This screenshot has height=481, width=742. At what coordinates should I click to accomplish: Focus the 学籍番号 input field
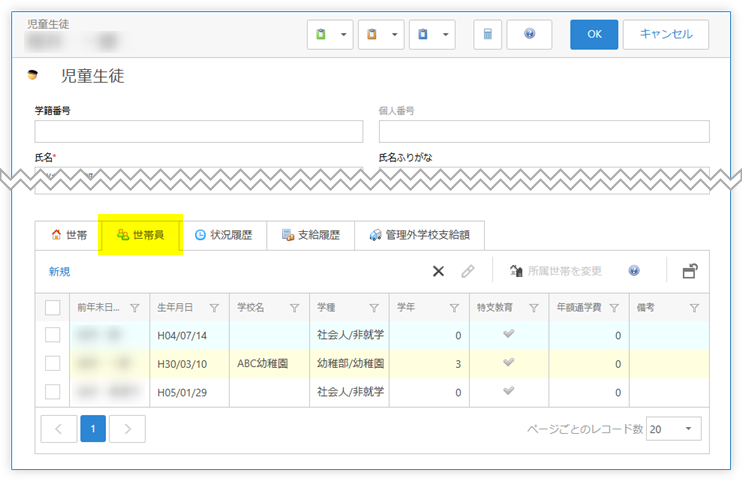pos(199,131)
